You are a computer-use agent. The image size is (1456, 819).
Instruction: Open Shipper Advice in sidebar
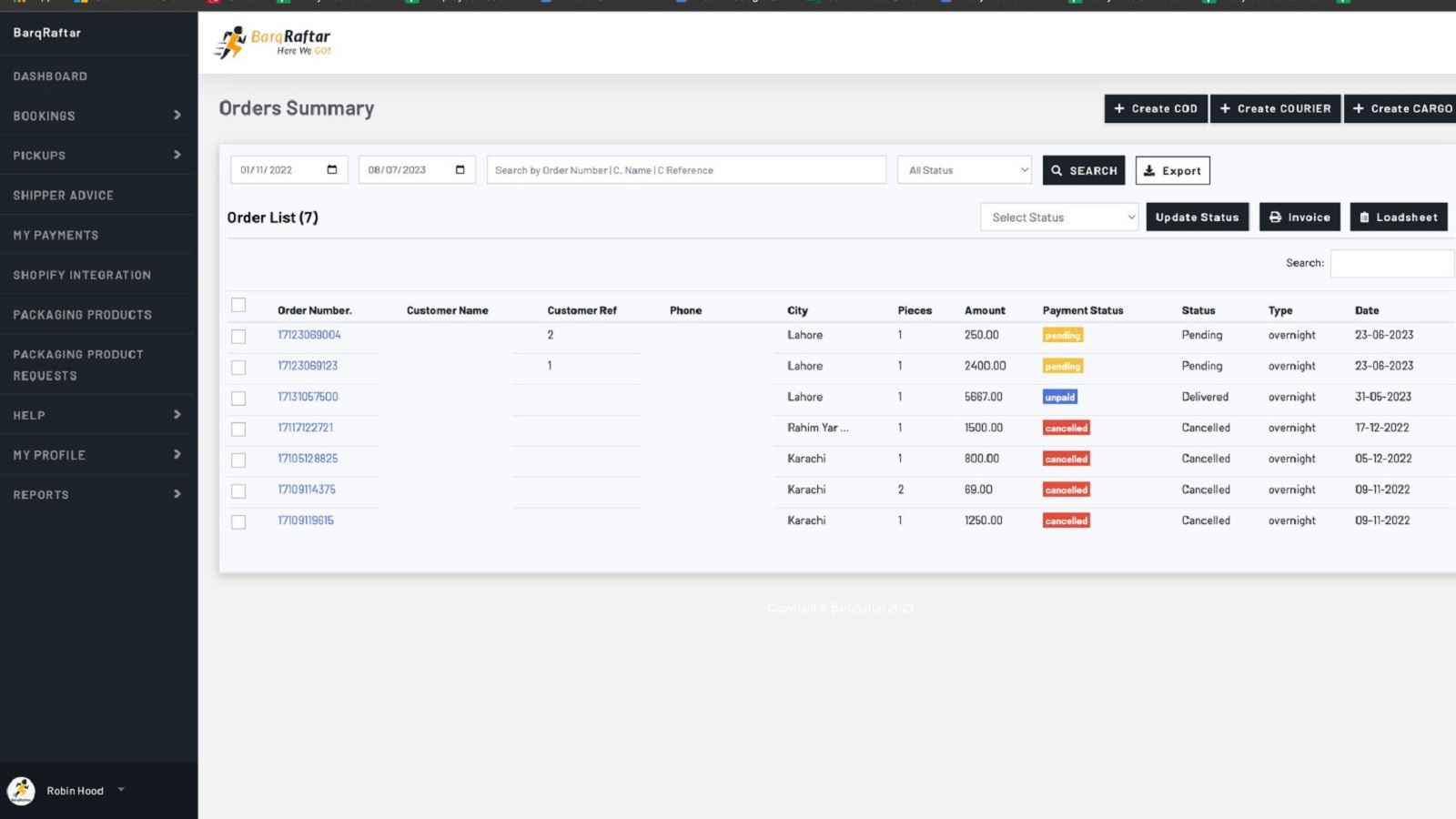tap(63, 196)
